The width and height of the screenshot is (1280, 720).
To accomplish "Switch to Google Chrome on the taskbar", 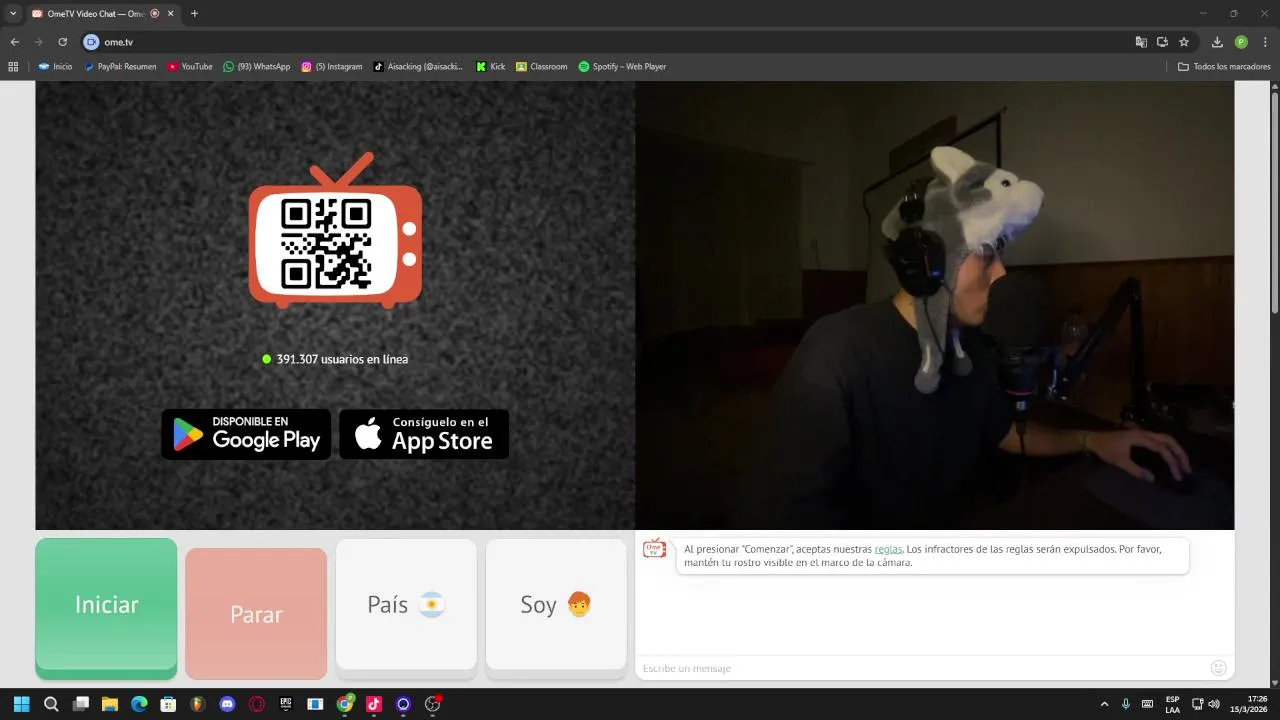I will (345, 704).
